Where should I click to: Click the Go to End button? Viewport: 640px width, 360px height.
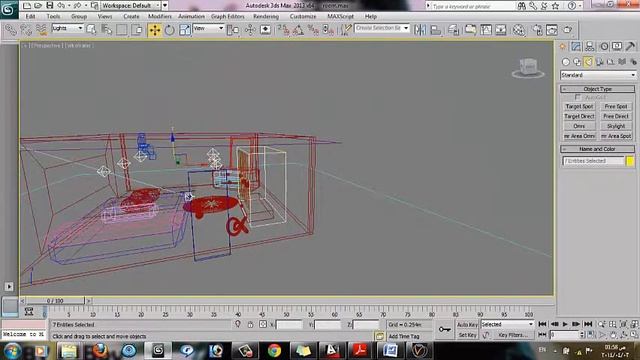click(588, 324)
